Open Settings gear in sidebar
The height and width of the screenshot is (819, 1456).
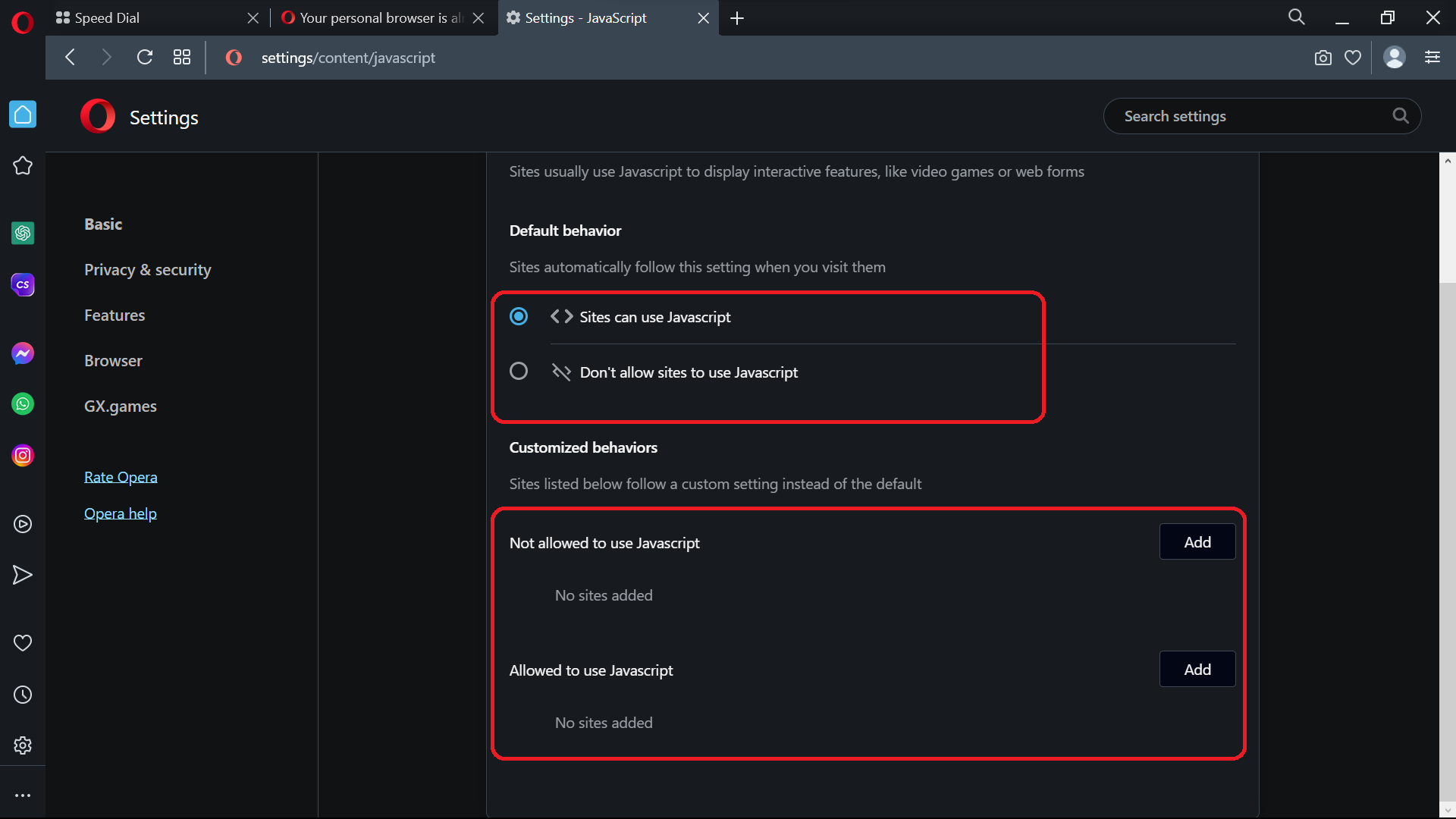pyautogui.click(x=23, y=745)
